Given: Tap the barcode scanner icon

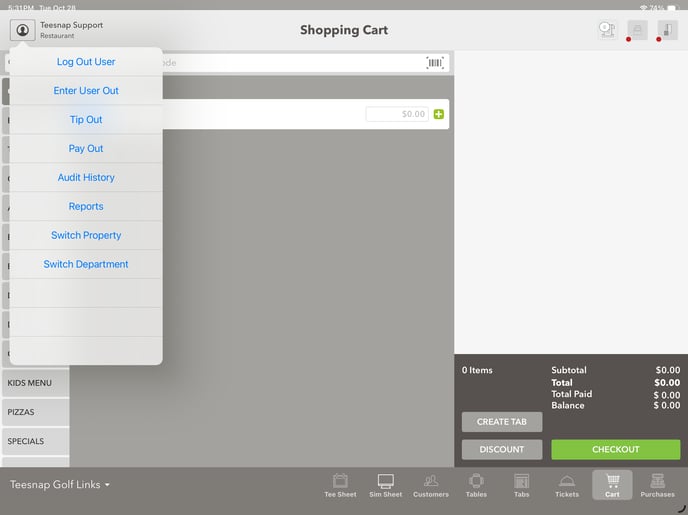Looking at the screenshot, I should click(435, 62).
